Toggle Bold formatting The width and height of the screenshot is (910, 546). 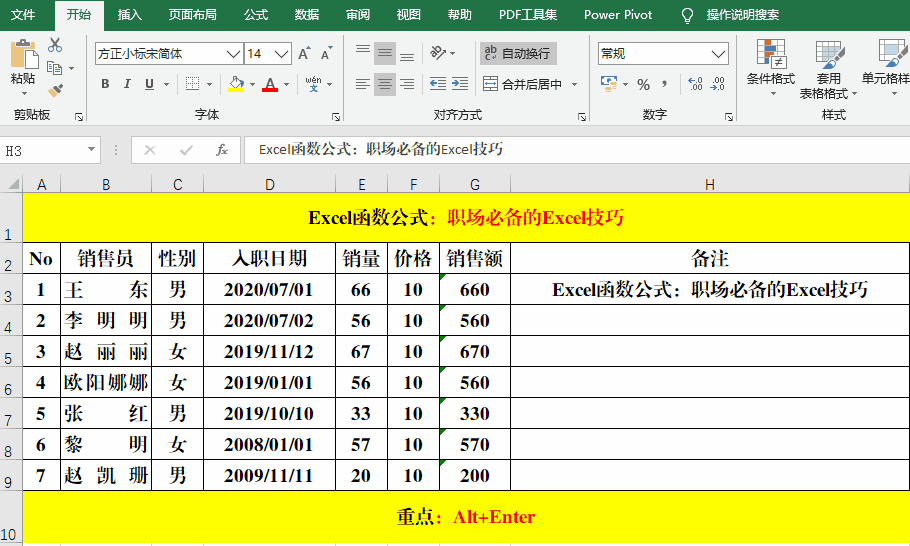click(105, 84)
